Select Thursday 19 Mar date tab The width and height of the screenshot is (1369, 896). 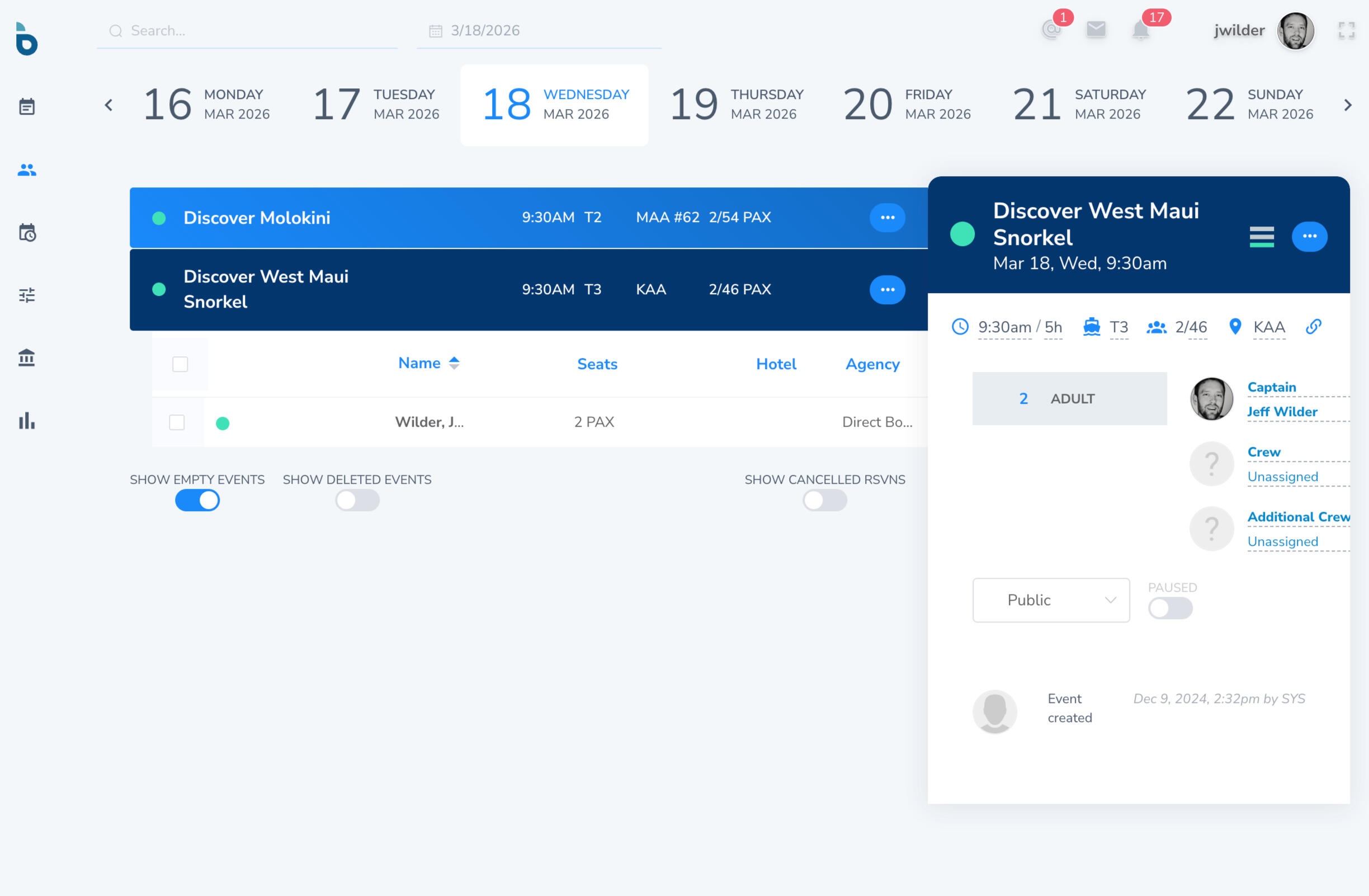pos(737,105)
